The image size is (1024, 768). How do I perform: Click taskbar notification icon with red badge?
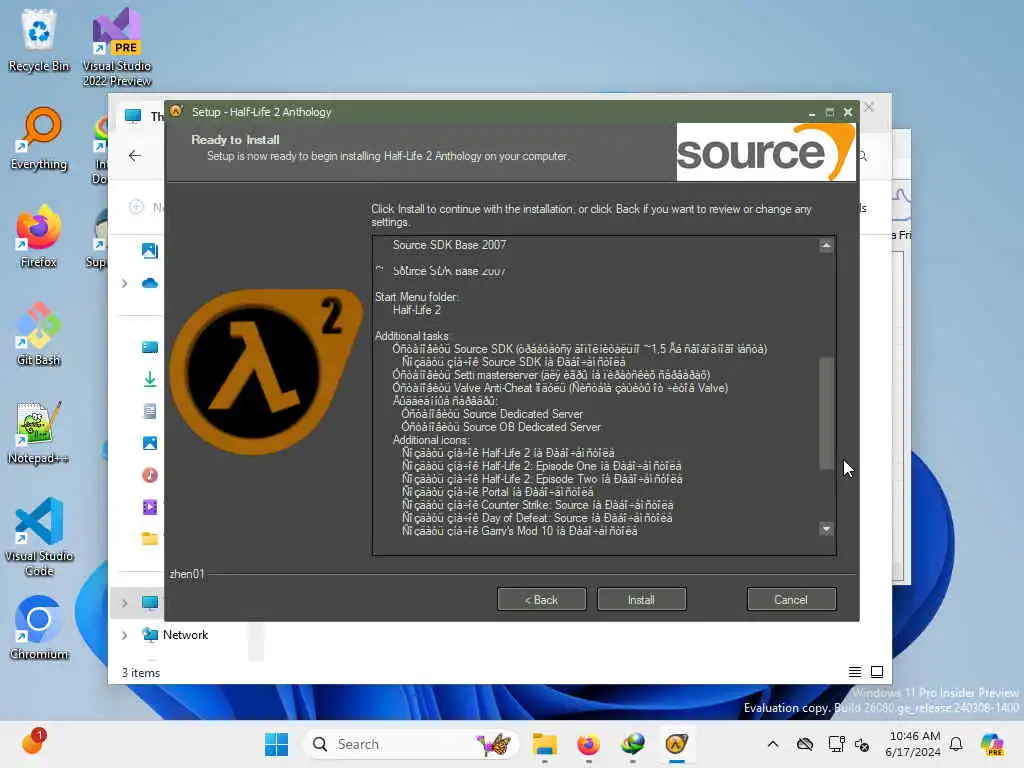point(32,742)
